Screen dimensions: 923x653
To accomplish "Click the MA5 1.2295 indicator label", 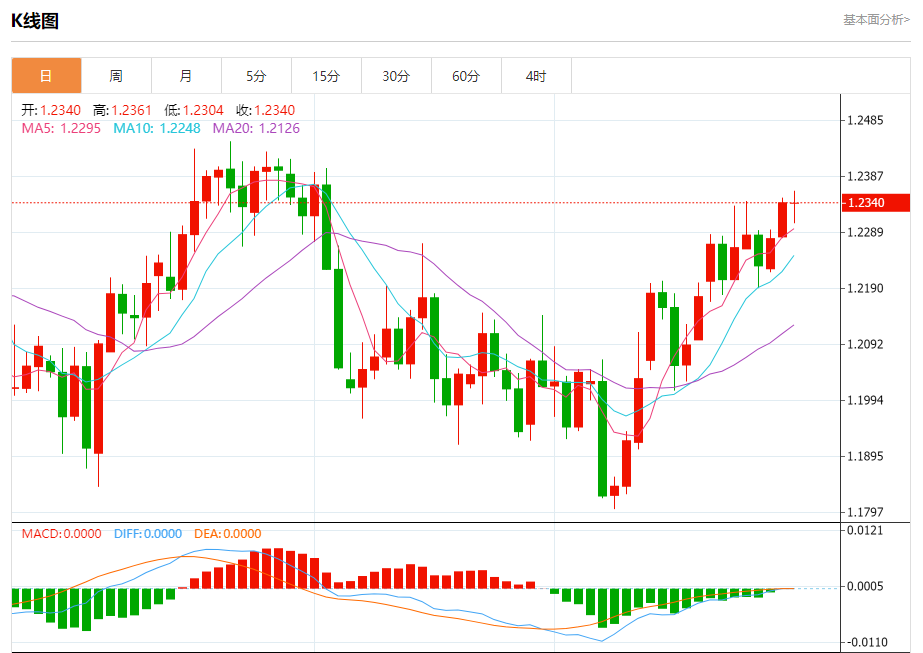I will click(x=61, y=128).
